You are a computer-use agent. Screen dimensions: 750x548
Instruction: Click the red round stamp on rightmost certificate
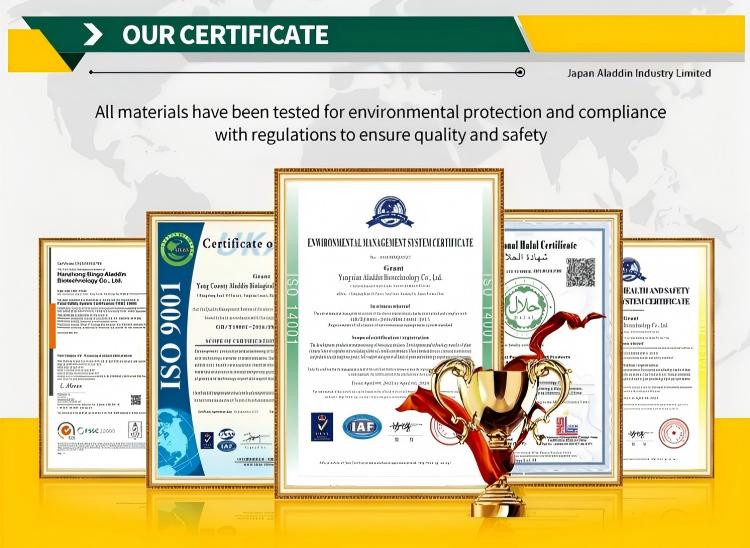click(674, 433)
